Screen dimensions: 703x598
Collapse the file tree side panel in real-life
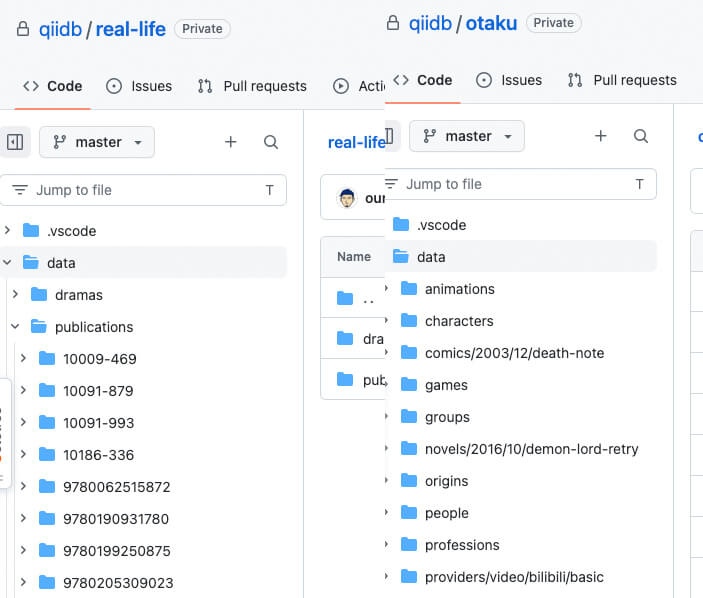15,143
